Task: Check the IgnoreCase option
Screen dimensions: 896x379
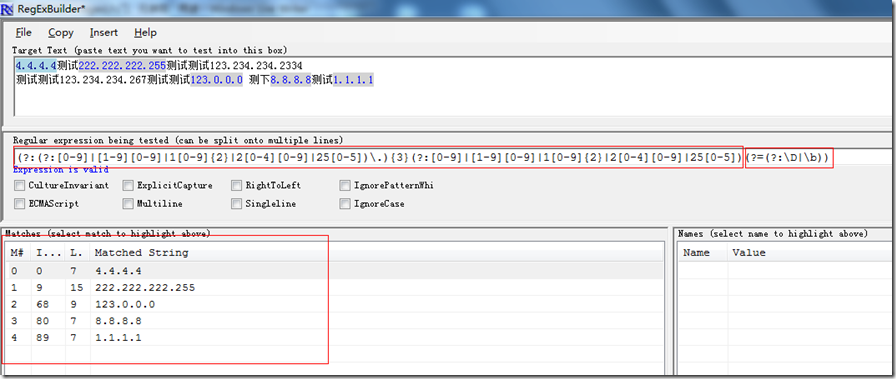Action: pos(345,204)
